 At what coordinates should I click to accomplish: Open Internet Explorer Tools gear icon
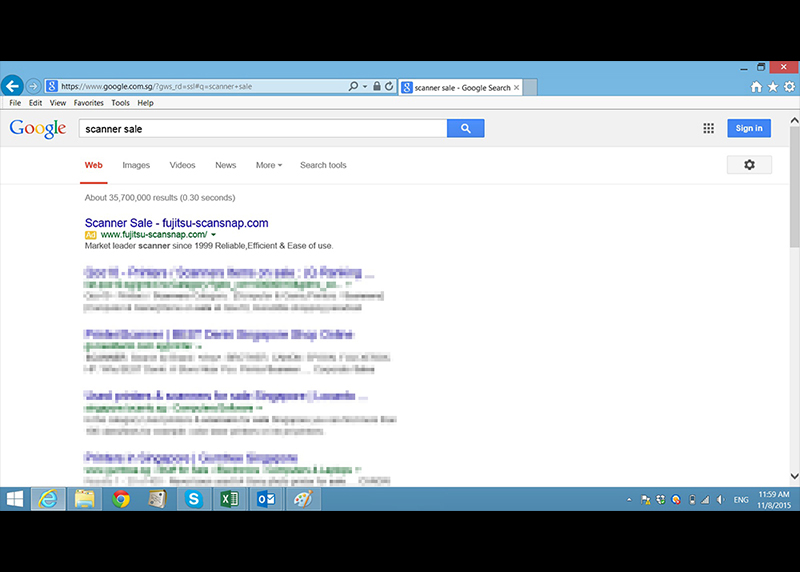click(789, 87)
